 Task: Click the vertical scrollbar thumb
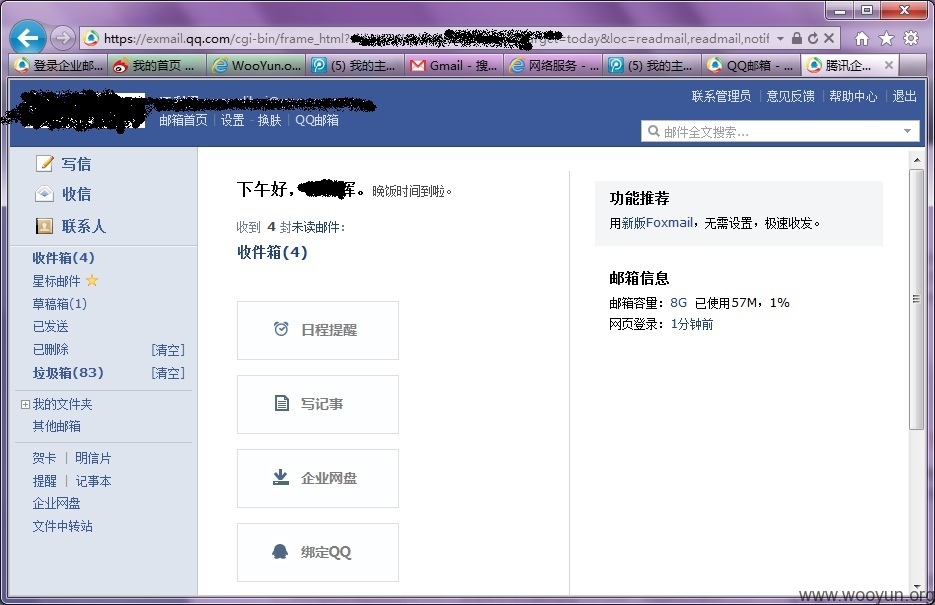[x=916, y=299]
